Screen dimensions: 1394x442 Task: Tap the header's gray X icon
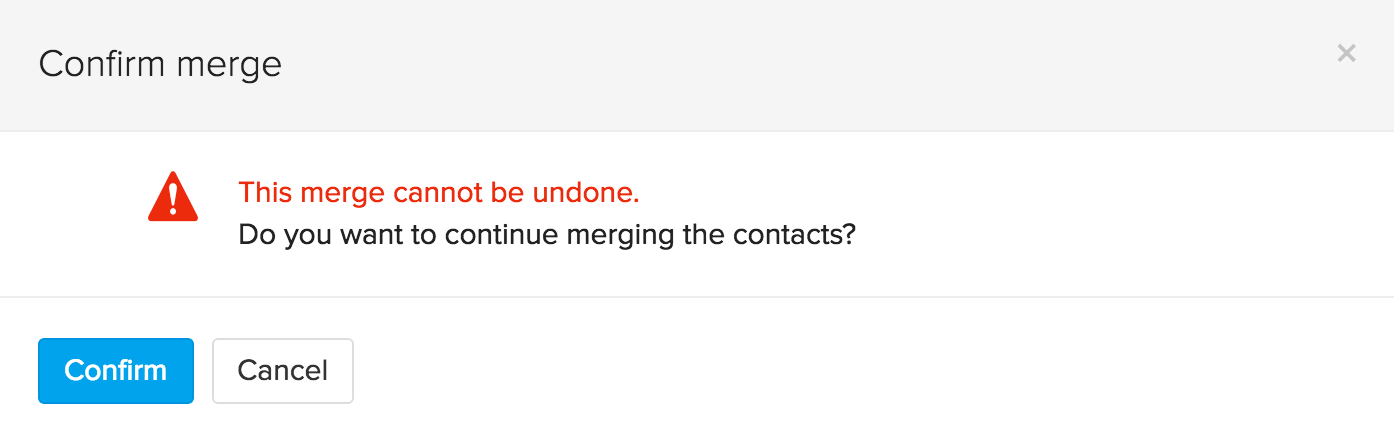pyautogui.click(x=1346, y=53)
